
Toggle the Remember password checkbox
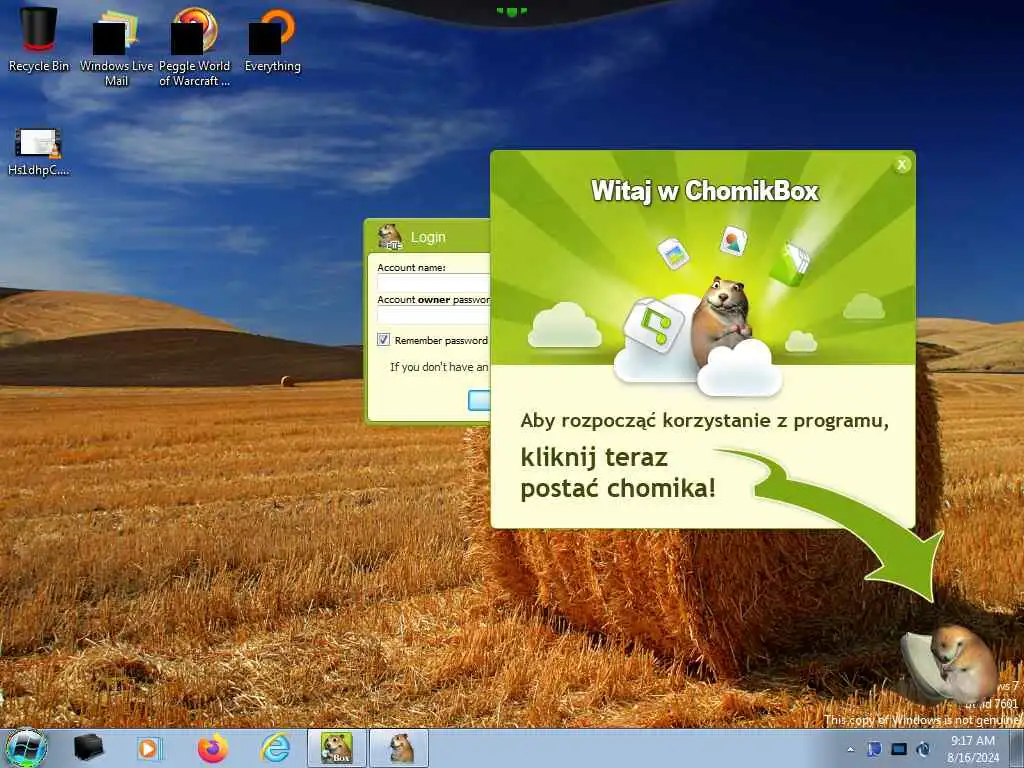pos(383,340)
